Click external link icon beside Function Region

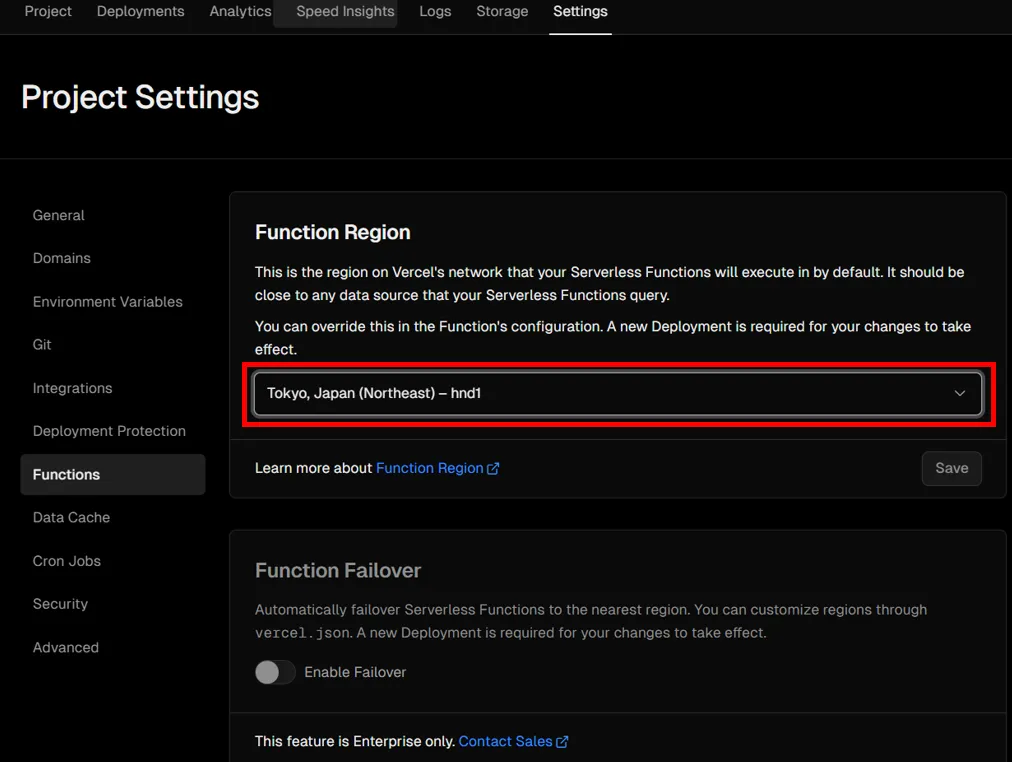tap(493, 468)
